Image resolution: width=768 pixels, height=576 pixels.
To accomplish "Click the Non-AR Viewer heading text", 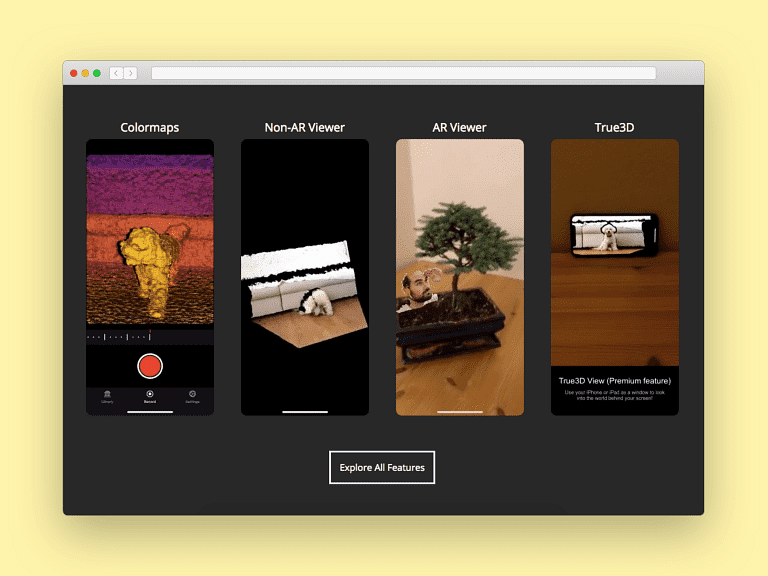I will (305, 127).
